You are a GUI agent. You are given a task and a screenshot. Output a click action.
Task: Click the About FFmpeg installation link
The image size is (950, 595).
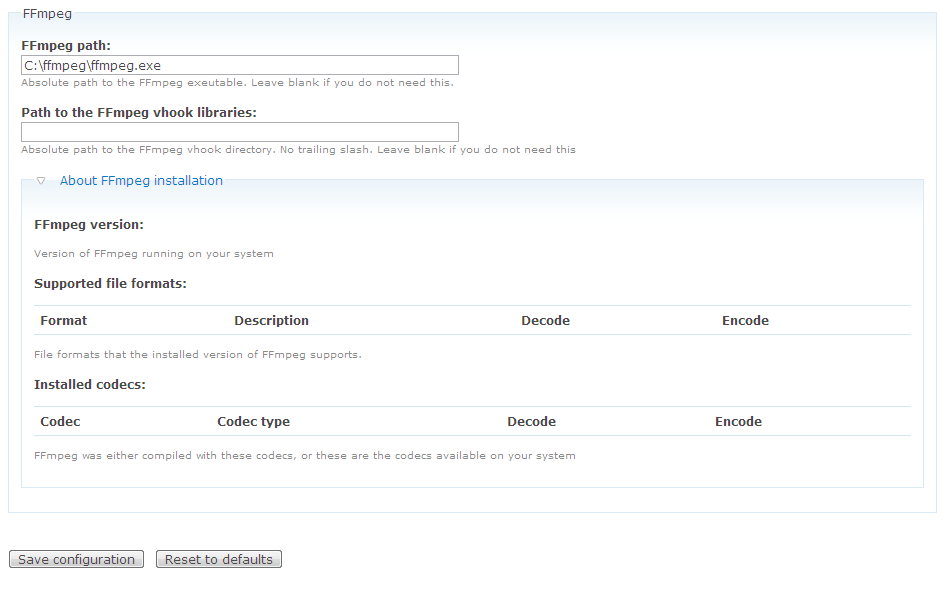[x=141, y=181]
